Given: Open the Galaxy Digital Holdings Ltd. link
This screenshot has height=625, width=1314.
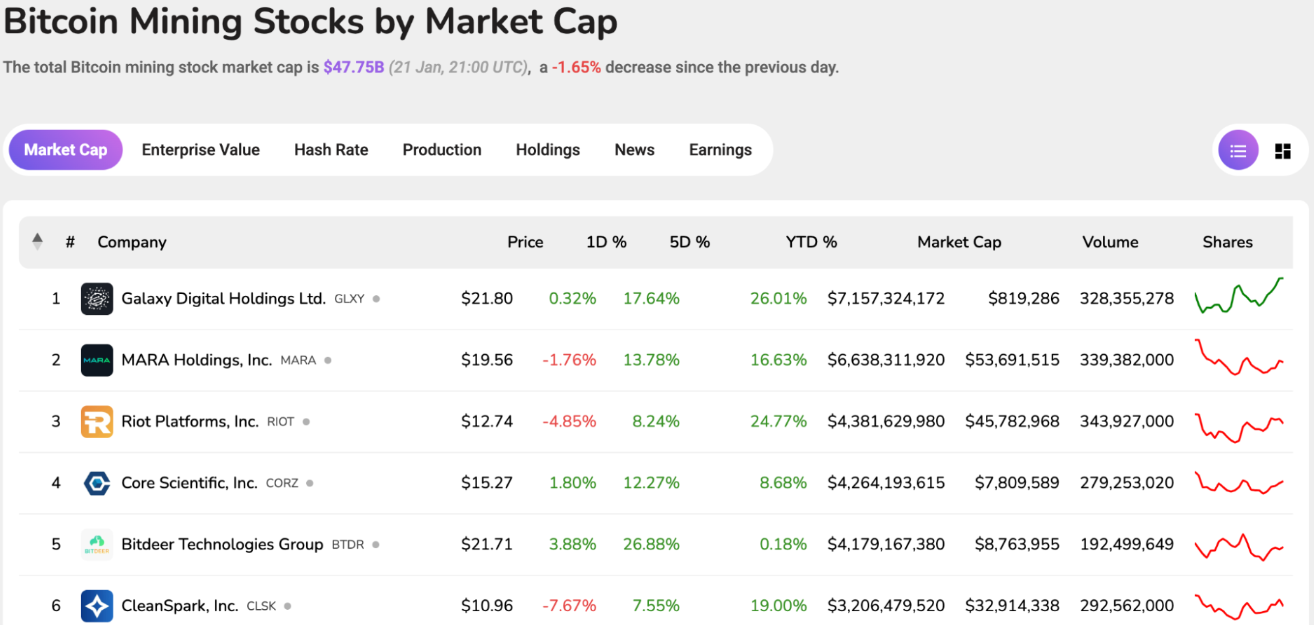Looking at the screenshot, I should pos(223,299).
